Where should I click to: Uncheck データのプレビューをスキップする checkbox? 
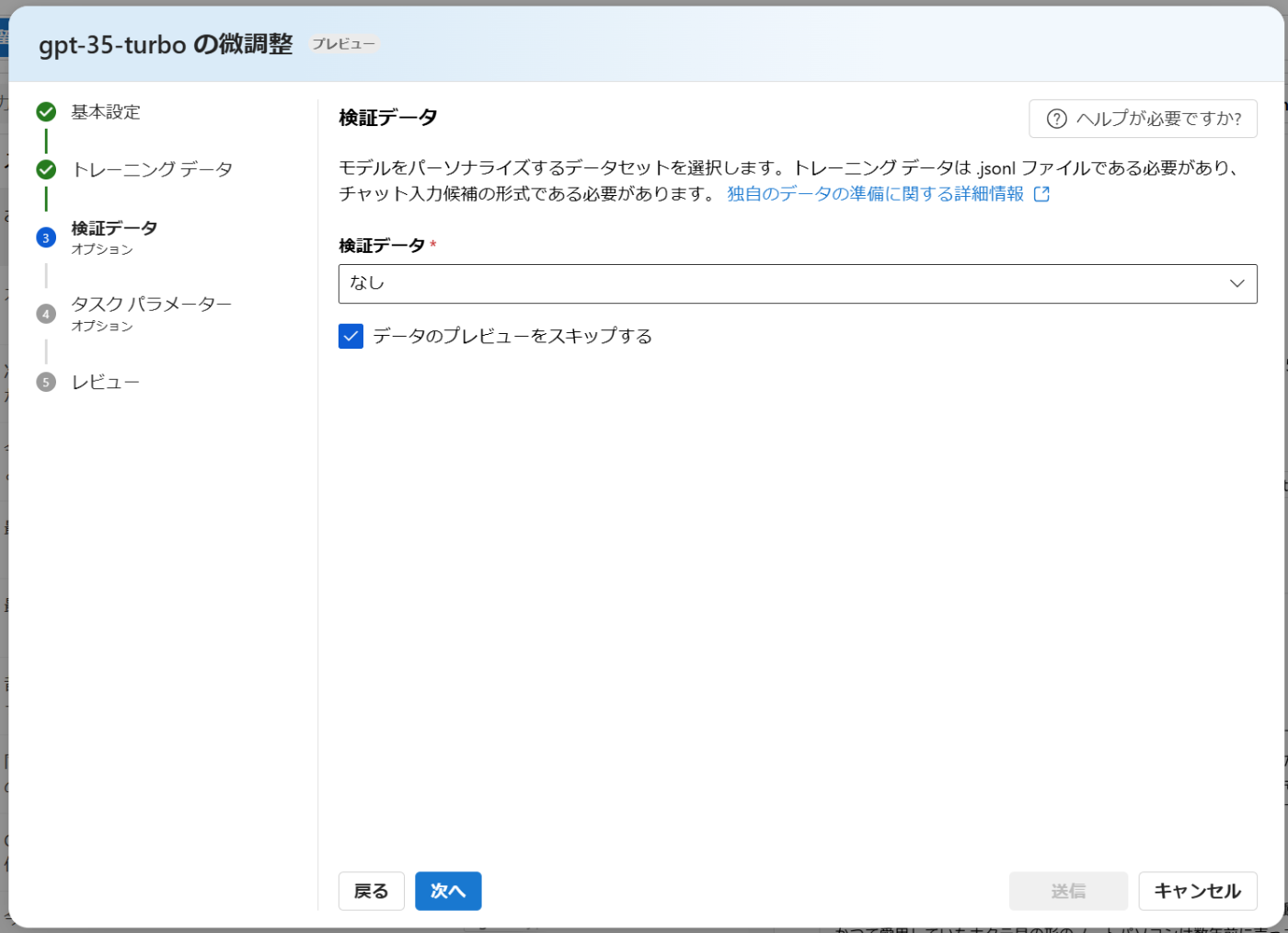tap(351, 336)
